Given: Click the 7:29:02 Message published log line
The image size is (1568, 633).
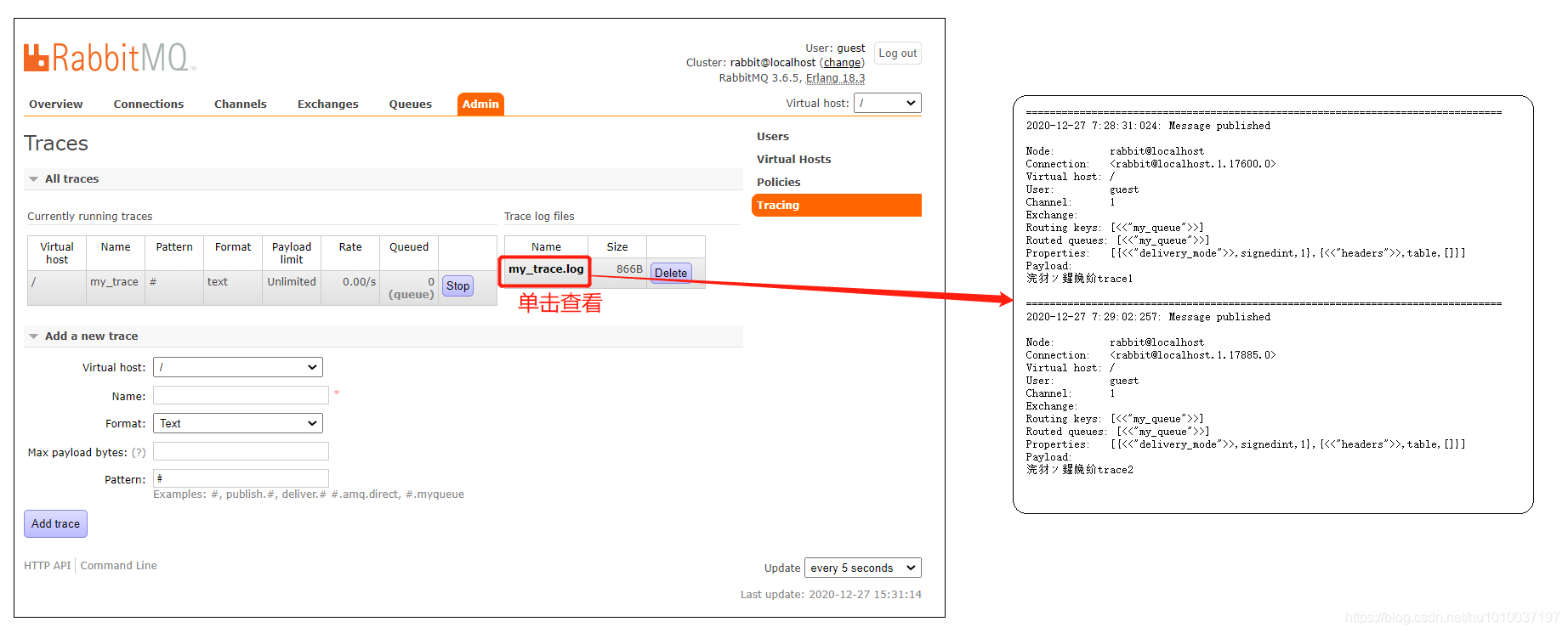Looking at the screenshot, I should 1148,317.
